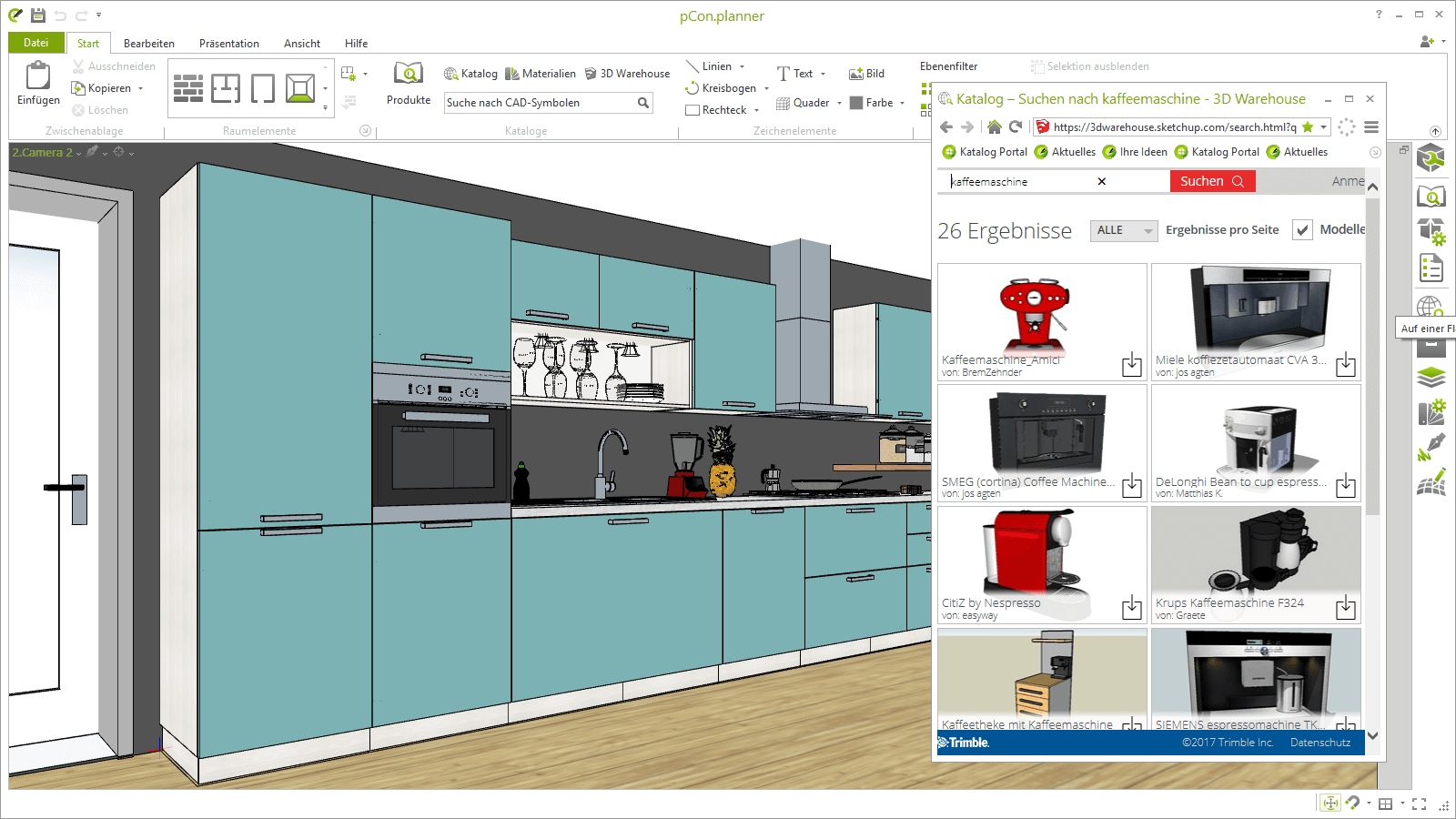Select the green floor room element icon
Image resolution: width=1456 pixels, height=819 pixels.
click(x=300, y=88)
